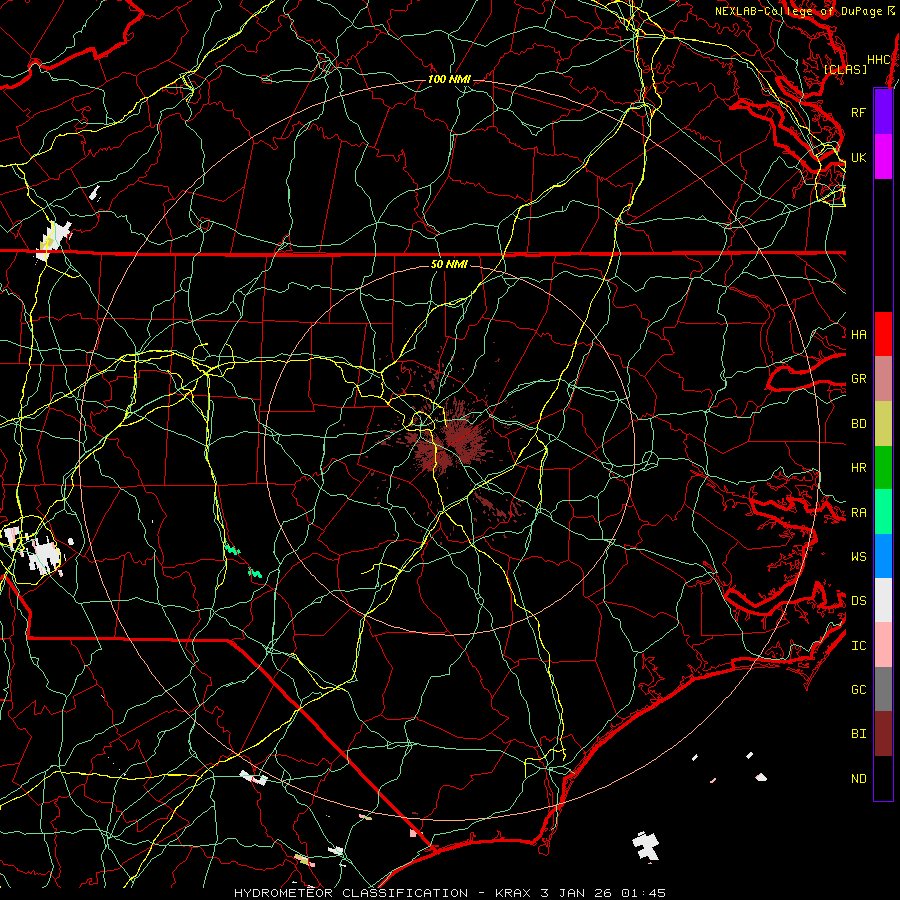Click the IC legend label
The image size is (900, 900).
[858, 646]
